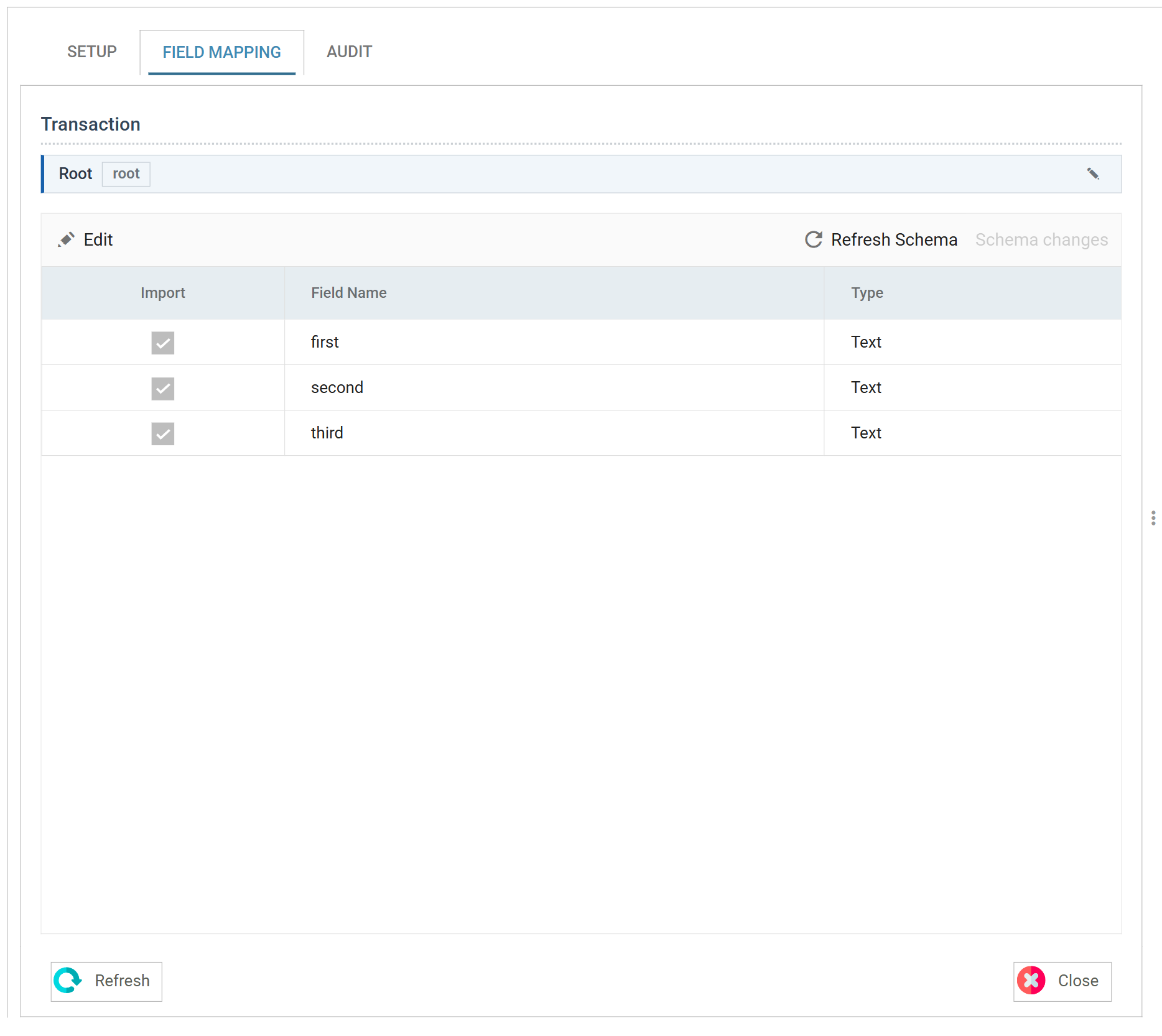Click the Refresh Schema button

(881, 240)
